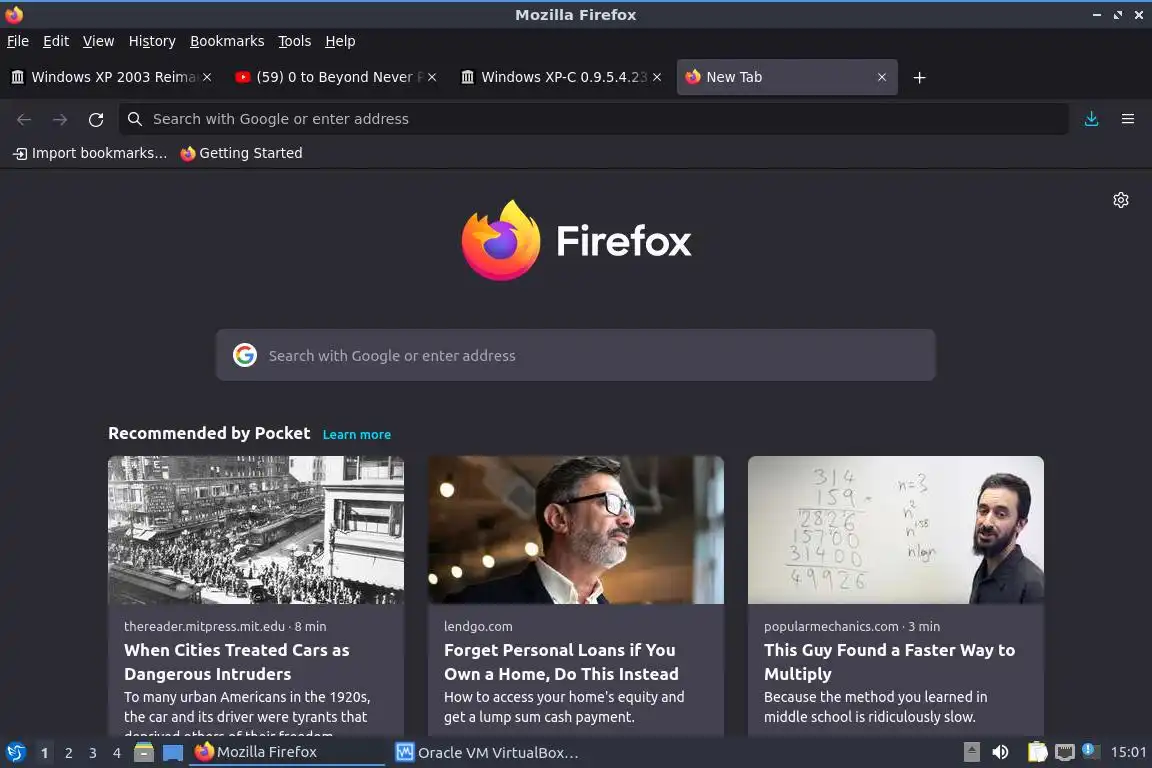Close the YouTube 0 to Beyond tab
This screenshot has width=1152, height=768.
click(x=432, y=77)
